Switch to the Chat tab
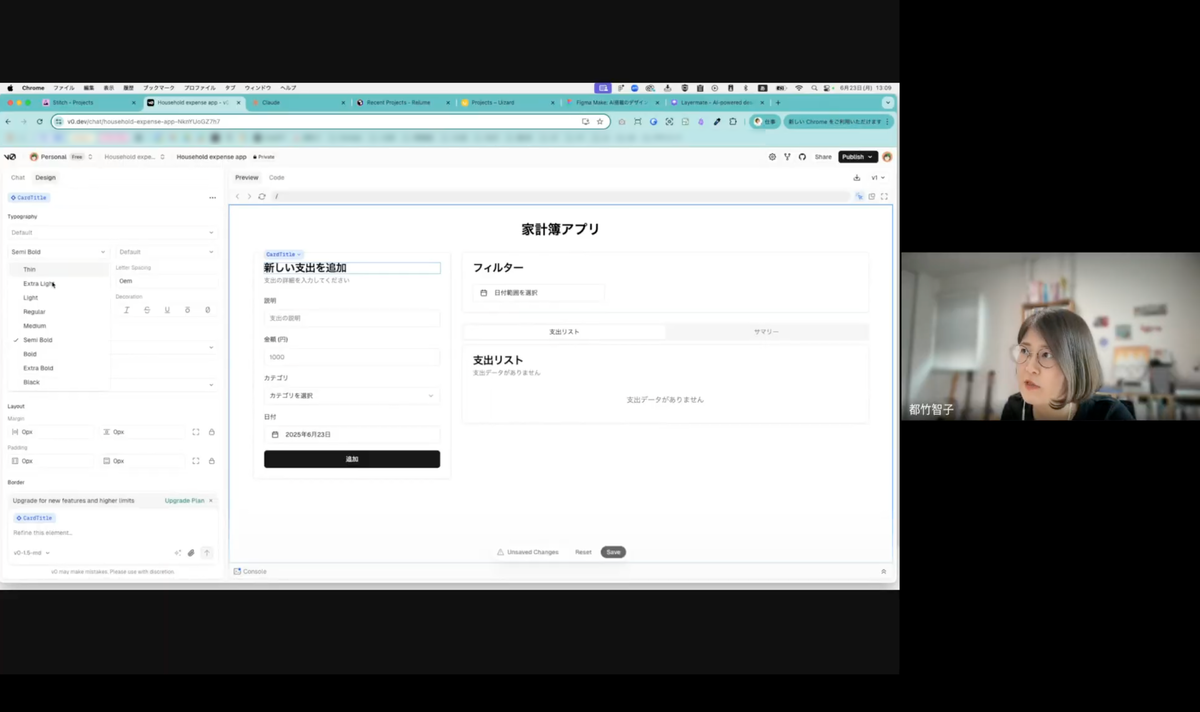1200x712 pixels. tap(18, 178)
